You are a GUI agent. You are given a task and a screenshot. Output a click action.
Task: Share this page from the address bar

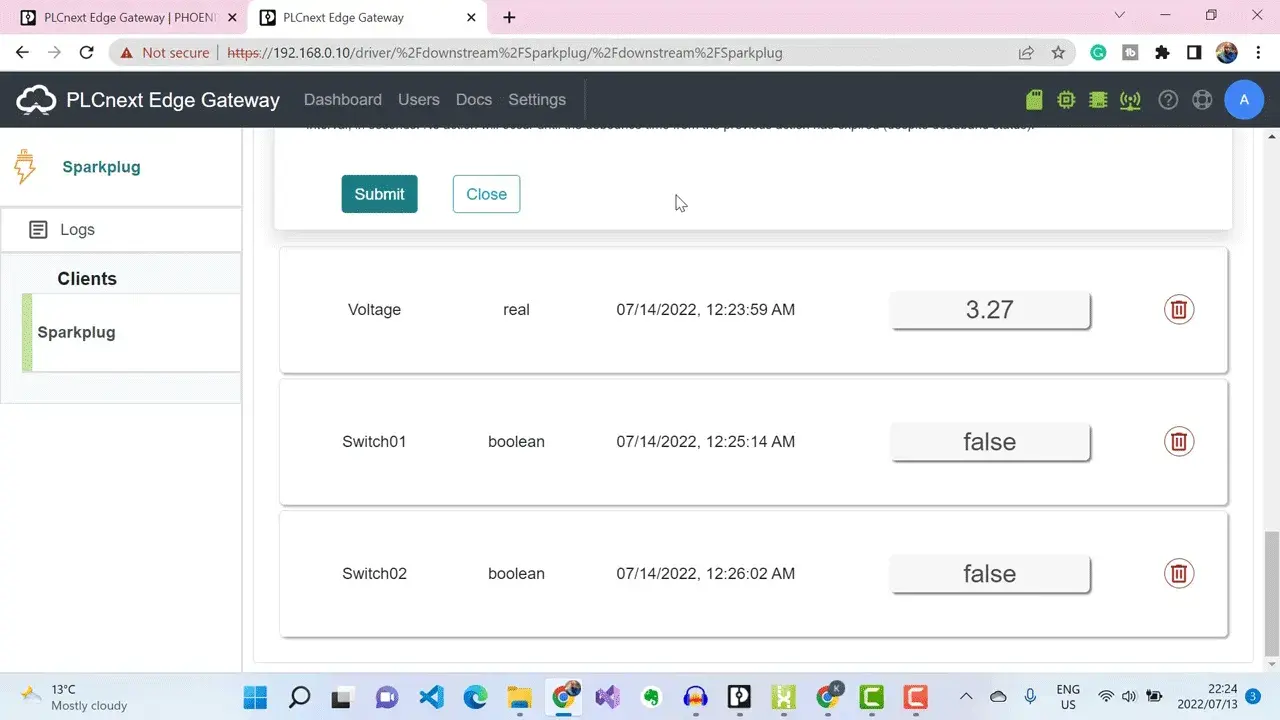(x=1026, y=53)
